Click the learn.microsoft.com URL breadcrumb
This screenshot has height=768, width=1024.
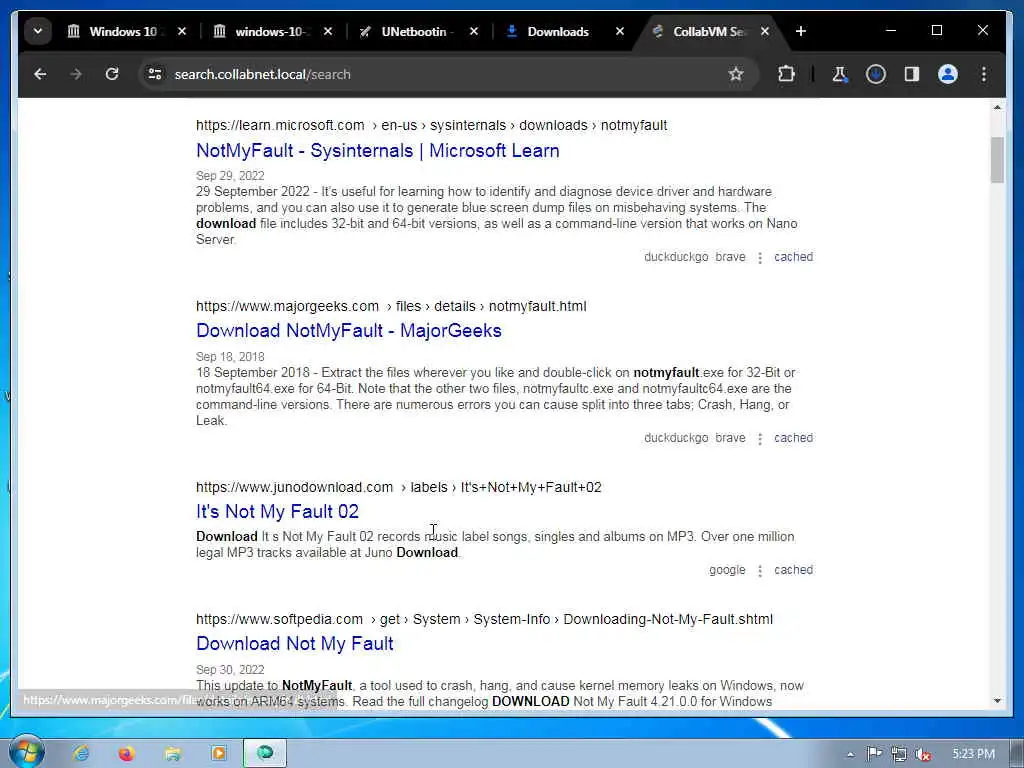pyautogui.click(x=432, y=125)
